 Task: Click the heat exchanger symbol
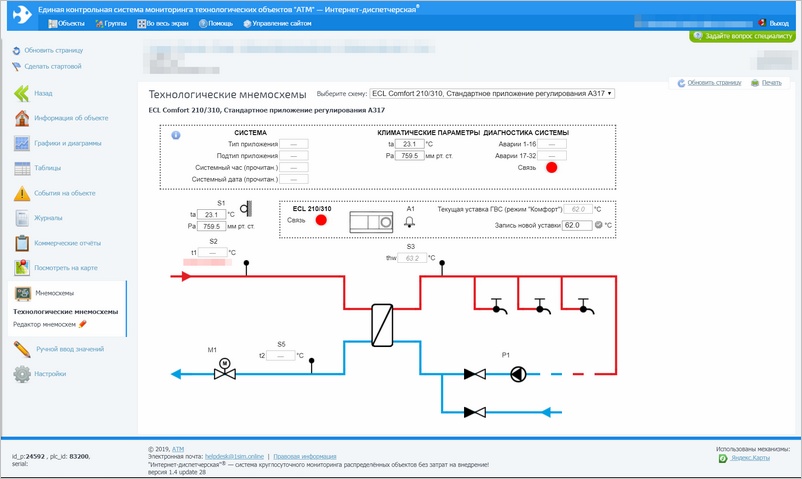[382, 325]
